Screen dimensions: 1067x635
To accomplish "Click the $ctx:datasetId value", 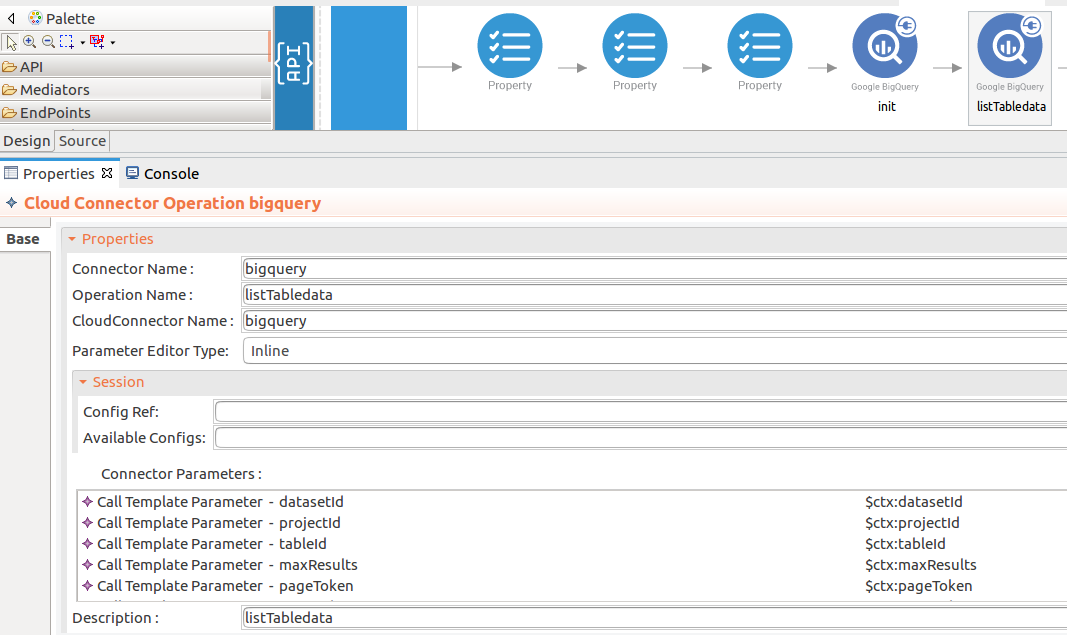I will [x=913, y=502].
